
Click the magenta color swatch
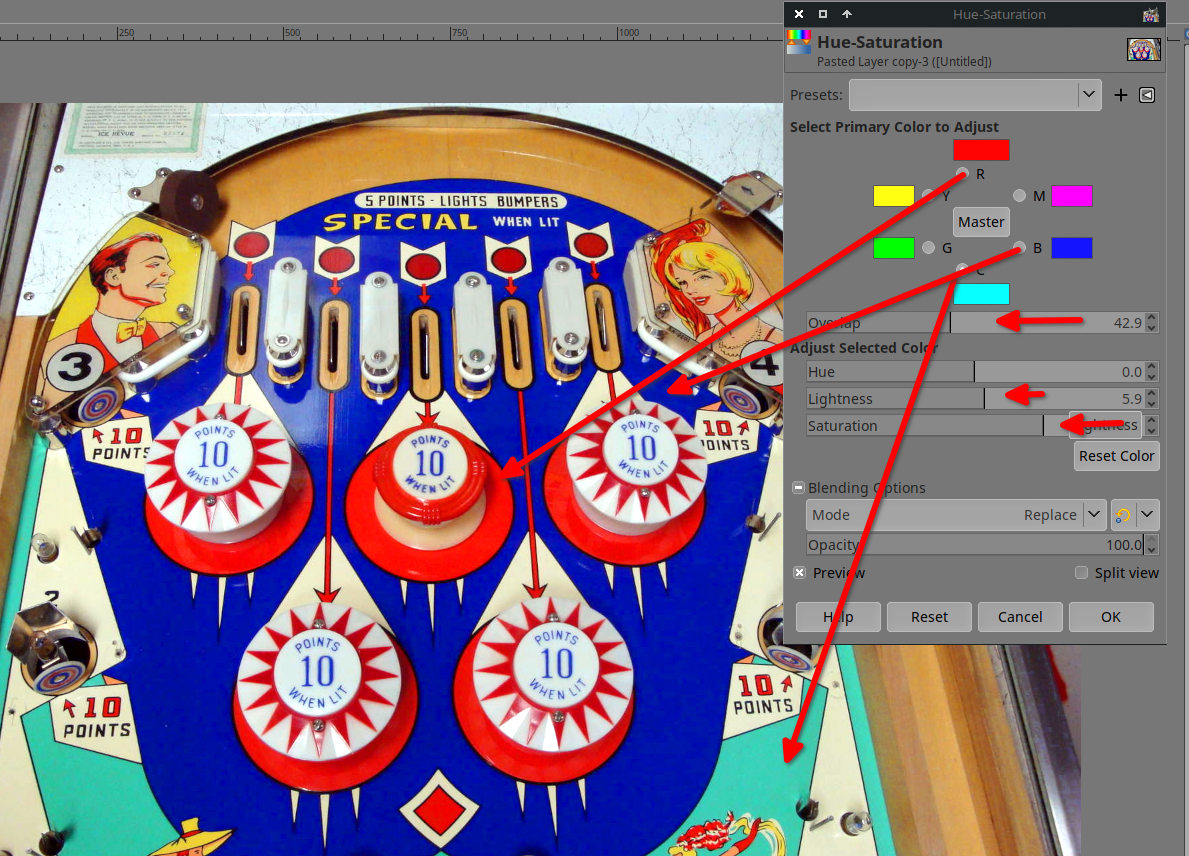coord(1072,196)
